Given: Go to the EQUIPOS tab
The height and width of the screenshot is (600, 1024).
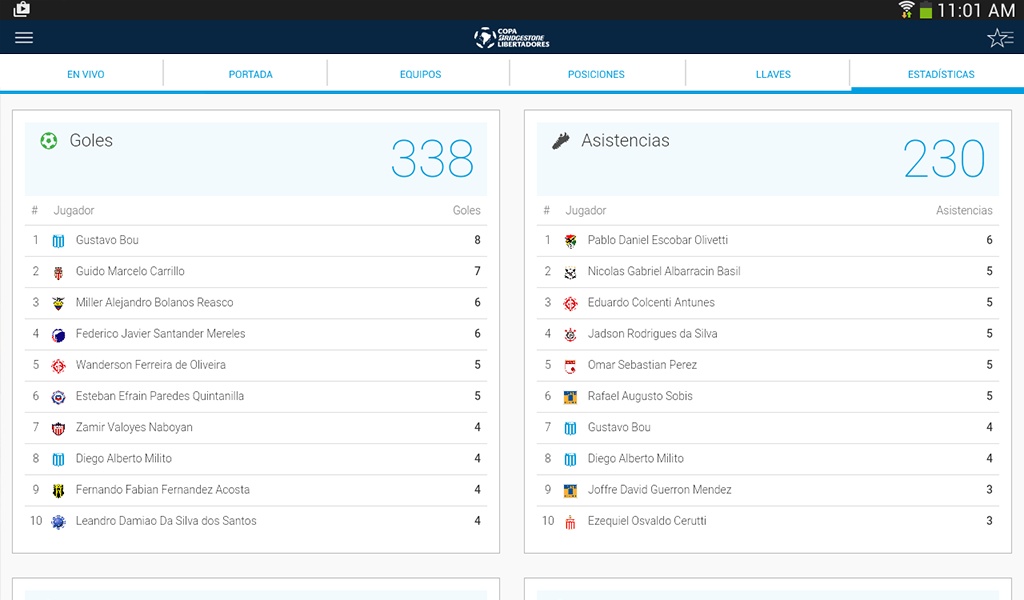Looking at the screenshot, I should 420,74.
